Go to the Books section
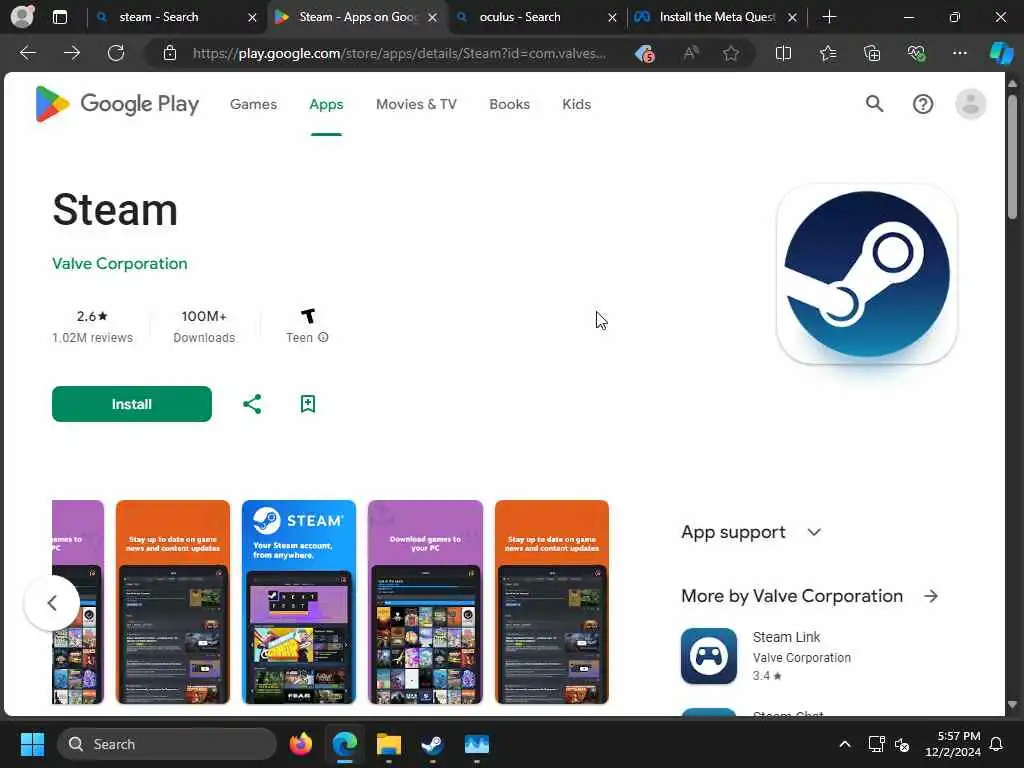The image size is (1024, 768). (509, 104)
